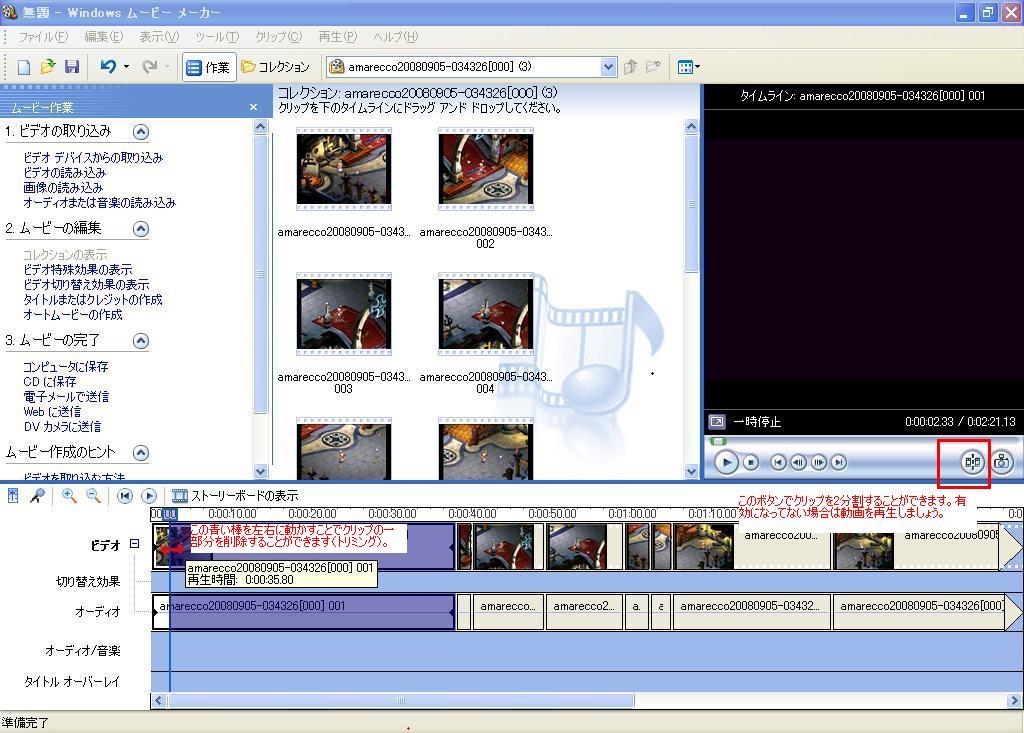Zoom out on the timeline
Screen dimensions: 1024x733
93,496
